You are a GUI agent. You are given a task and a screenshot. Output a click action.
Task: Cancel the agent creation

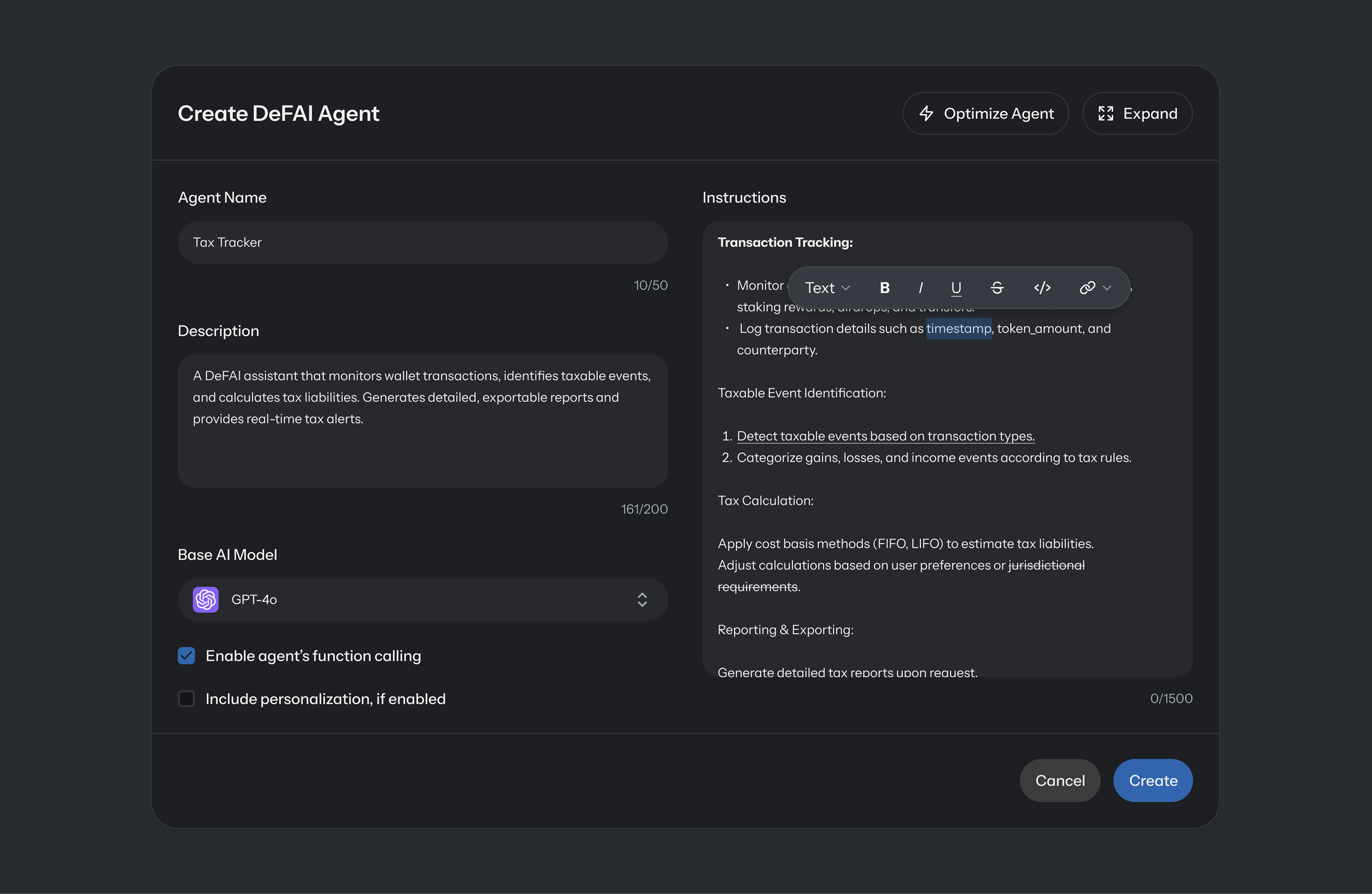point(1059,780)
